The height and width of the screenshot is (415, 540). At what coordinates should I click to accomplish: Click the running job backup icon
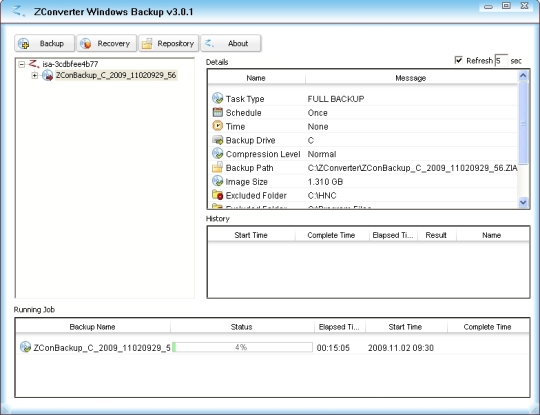[25, 347]
